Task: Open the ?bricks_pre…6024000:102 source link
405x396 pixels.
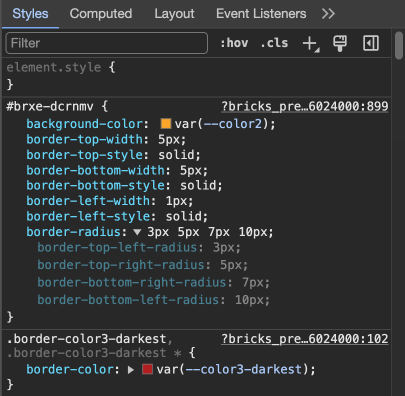Action: tap(305, 339)
